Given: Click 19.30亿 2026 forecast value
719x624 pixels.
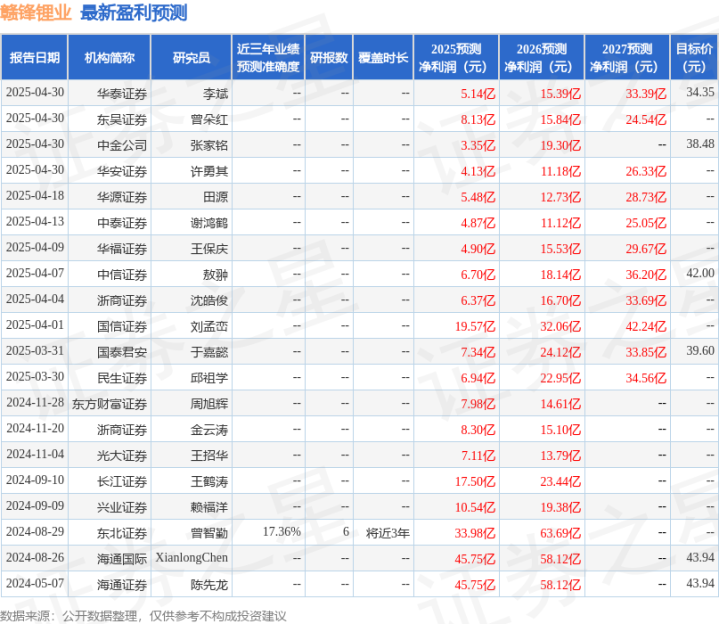Looking at the screenshot, I should tap(561, 146).
